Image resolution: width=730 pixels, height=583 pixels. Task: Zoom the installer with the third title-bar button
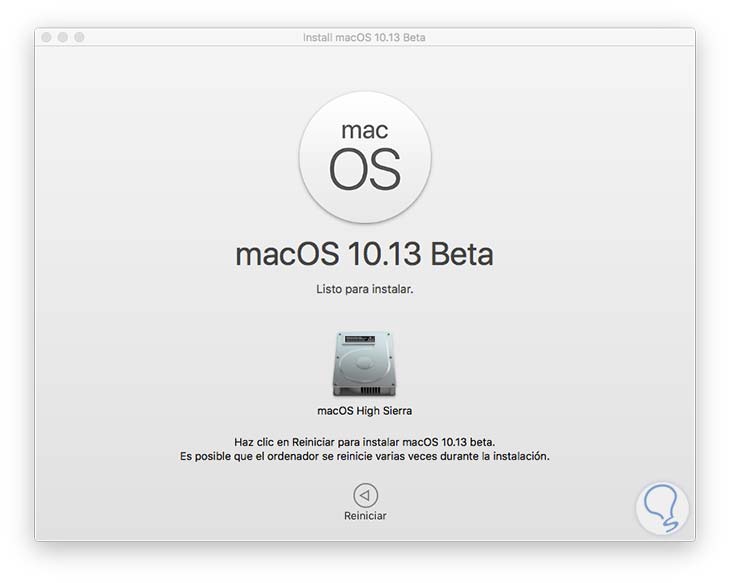click(x=80, y=37)
